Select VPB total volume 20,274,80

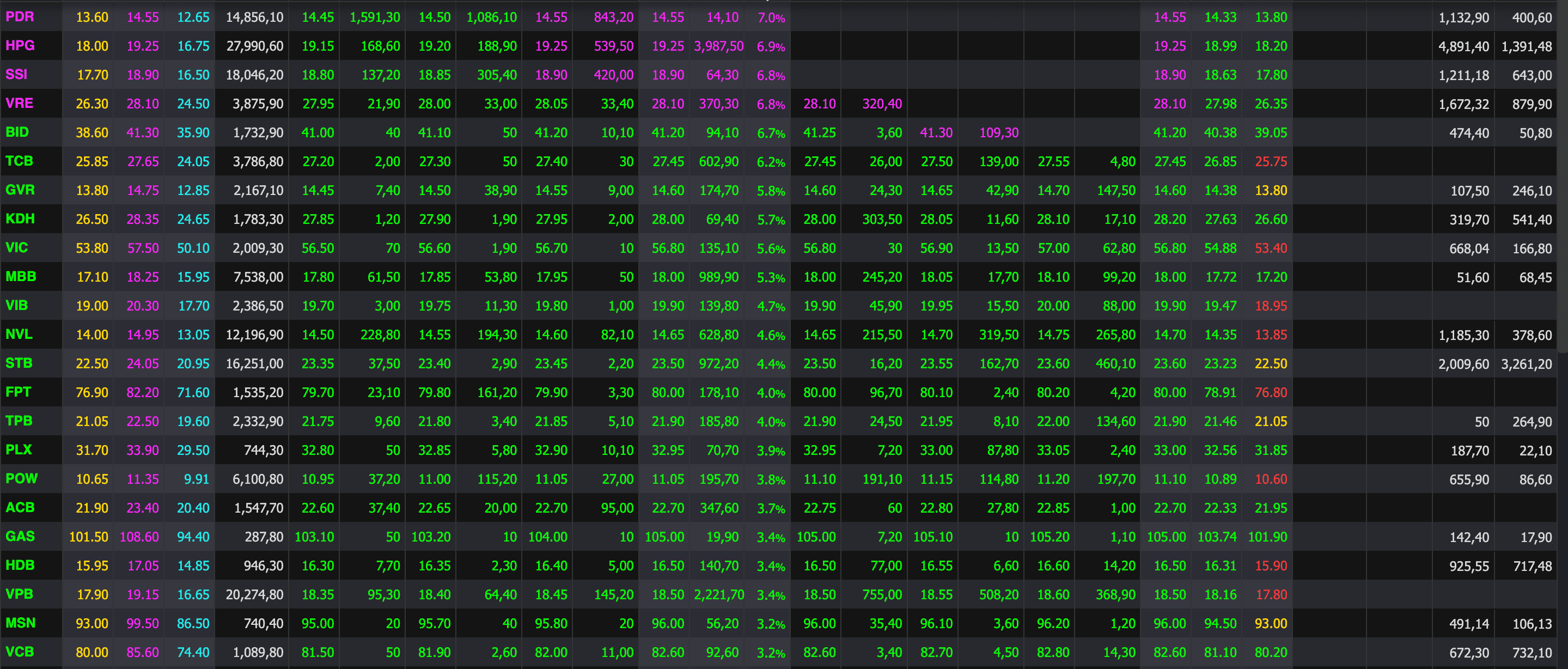(254, 595)
